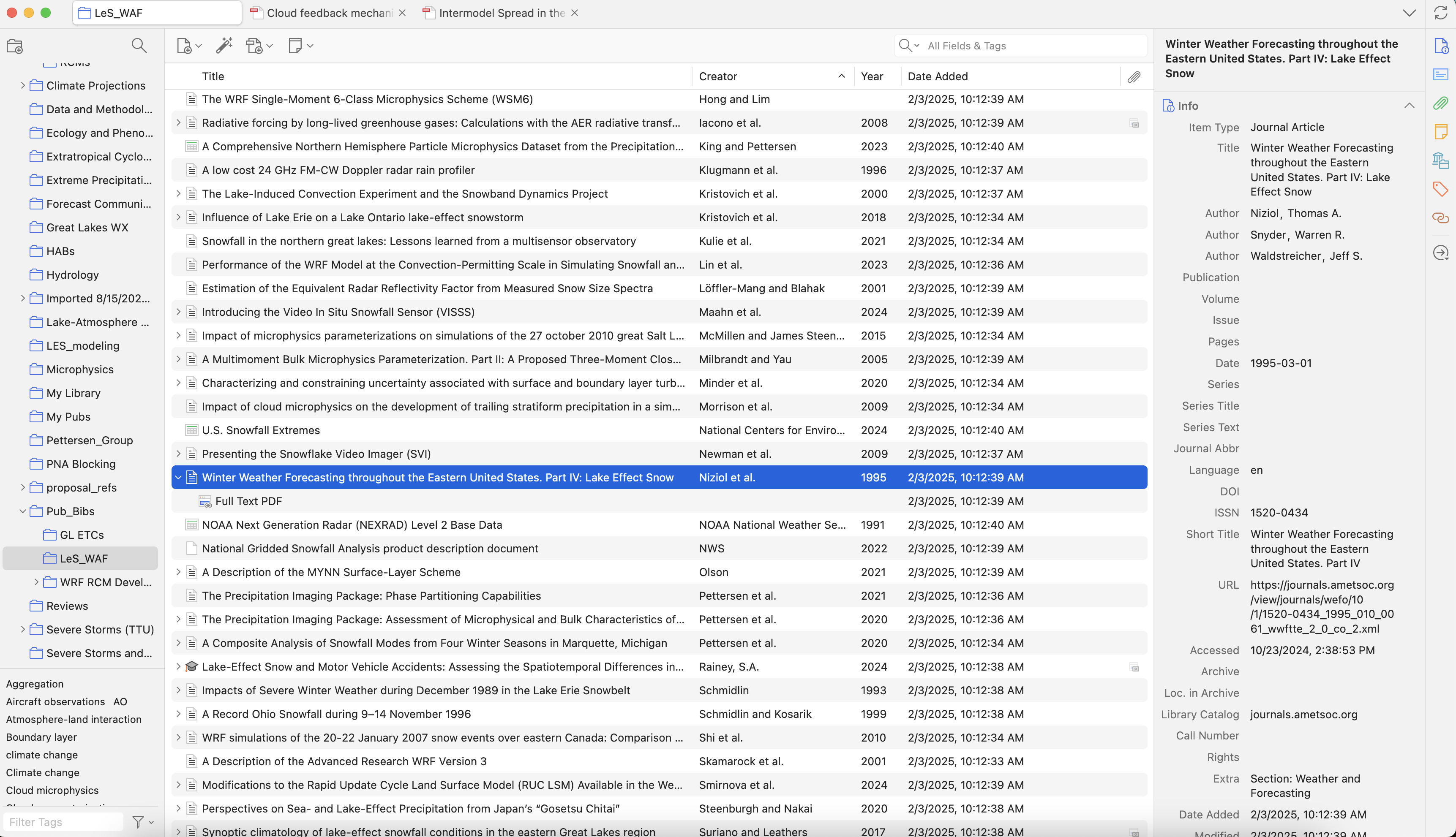
Task: Click the Add Item by Identifier wand
Action: tap(224, 46)
